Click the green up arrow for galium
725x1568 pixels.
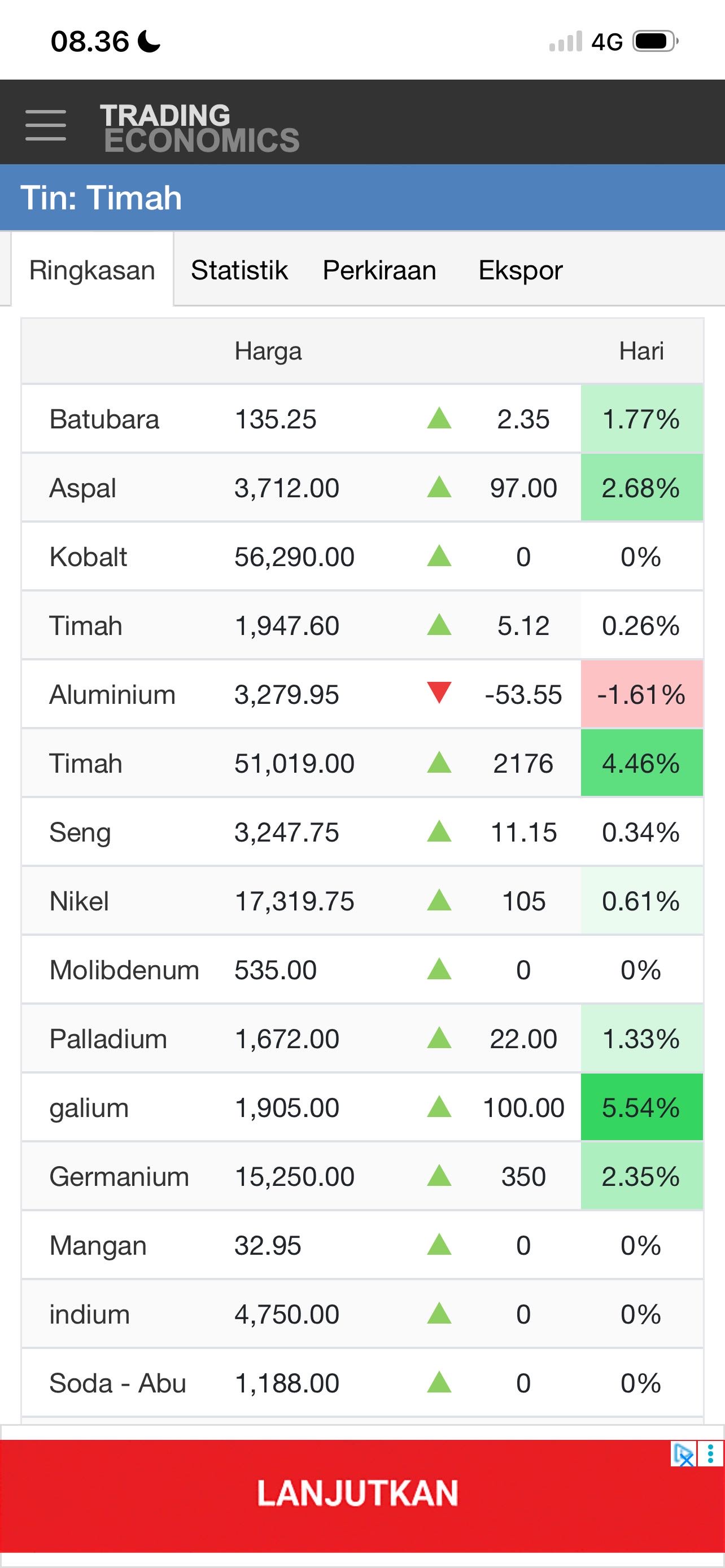pyautogui.click(x=439, y=1107)
